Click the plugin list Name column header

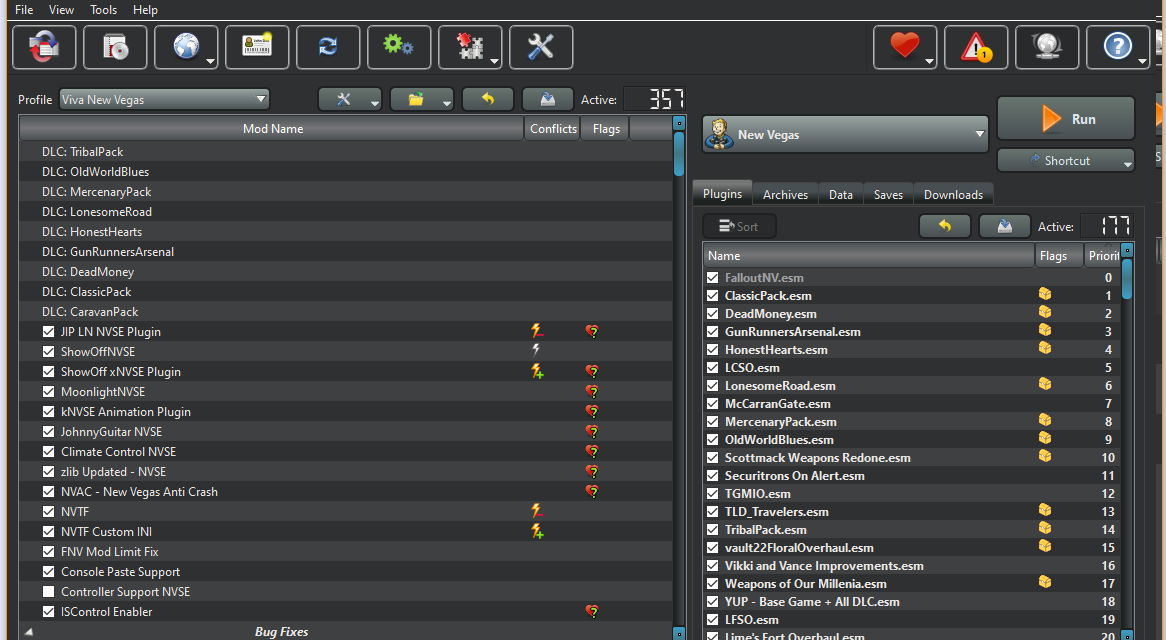coord(869,256)
